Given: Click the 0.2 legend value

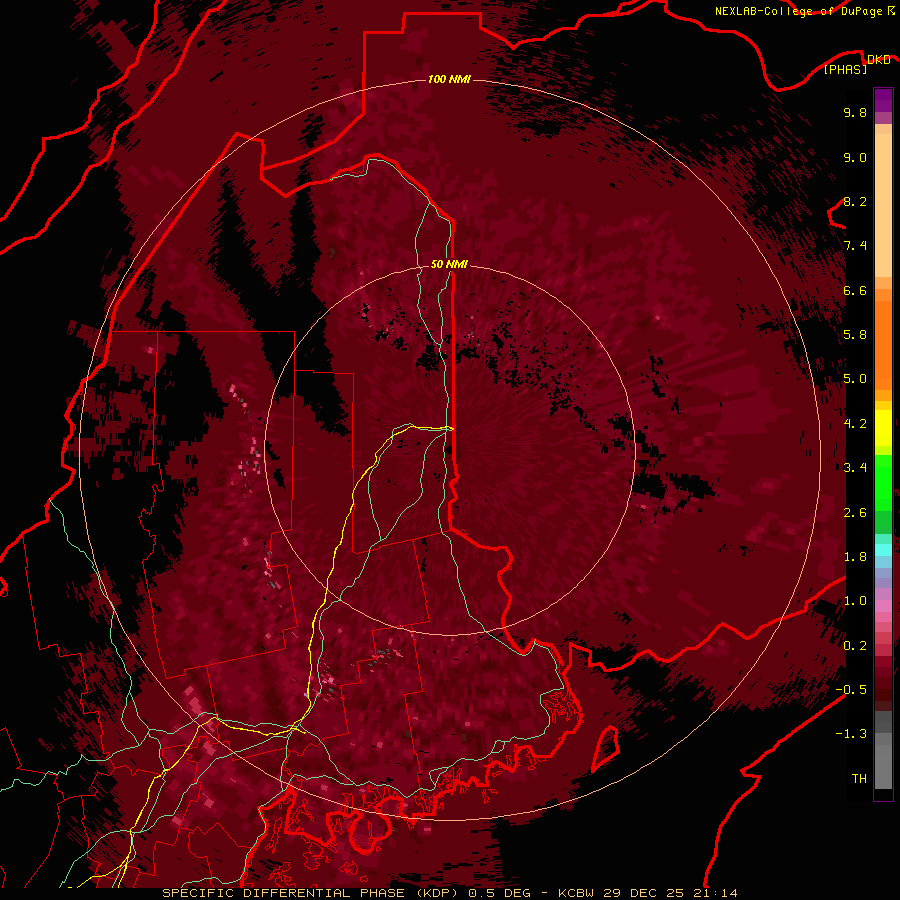Looking at the screenshot, I should pyautogui.click(x=855, y=645).
